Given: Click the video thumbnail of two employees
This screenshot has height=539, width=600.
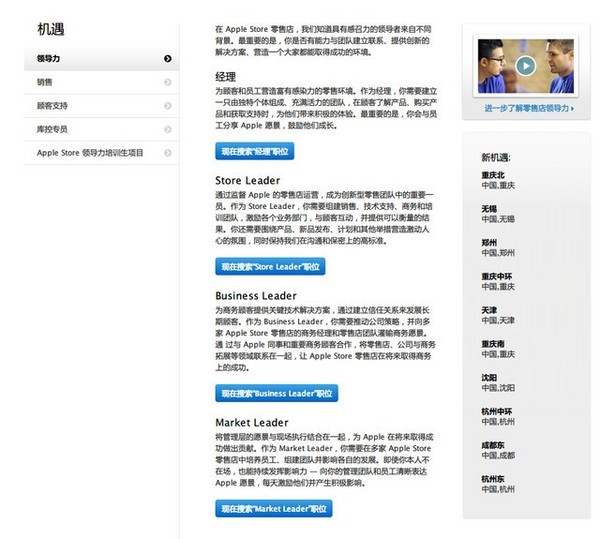Looking at the screenshot, I should (525, 66).
